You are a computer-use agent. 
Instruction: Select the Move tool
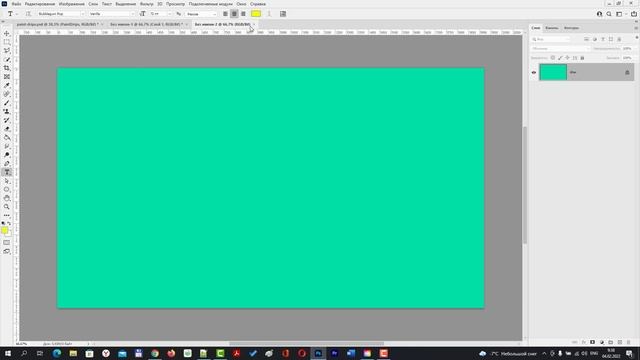tap(7, 33)
